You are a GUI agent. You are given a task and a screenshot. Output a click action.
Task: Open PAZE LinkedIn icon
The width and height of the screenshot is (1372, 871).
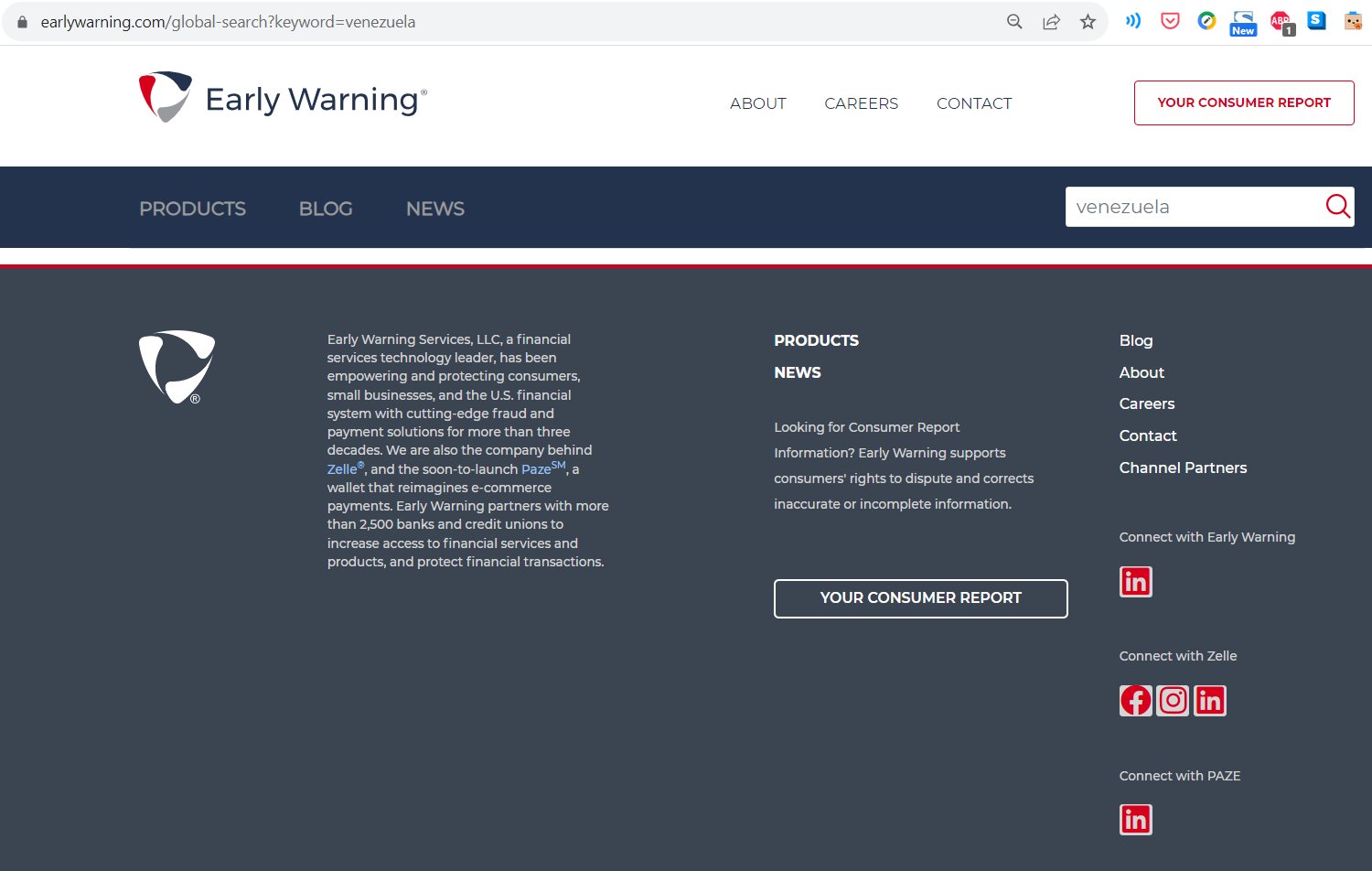click(x=1136, y=820)
